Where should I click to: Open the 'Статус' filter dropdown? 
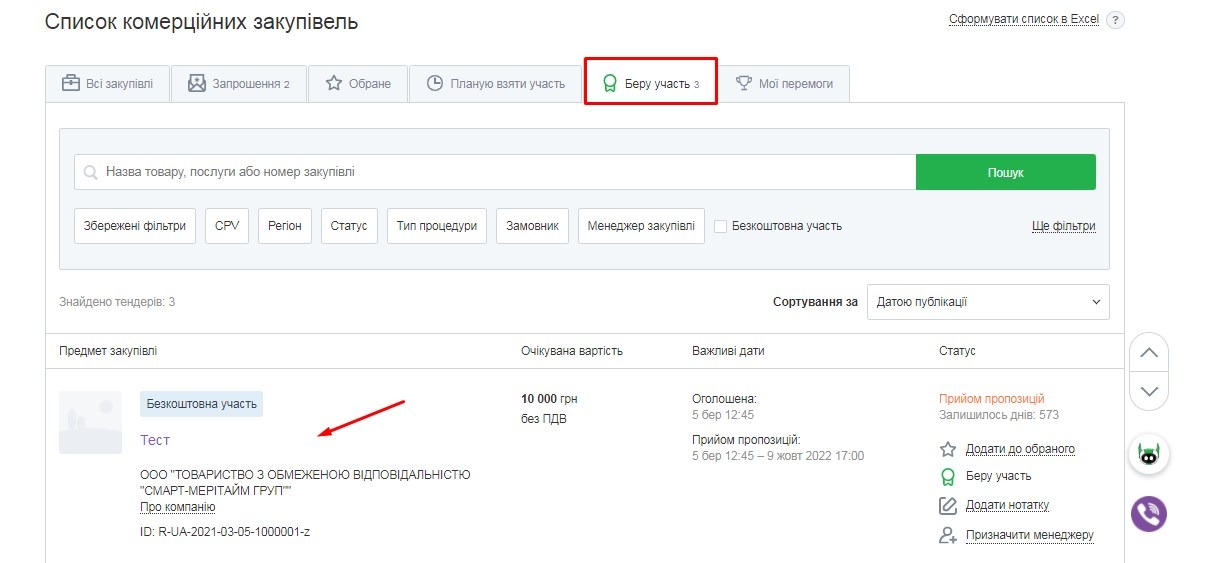[x=349, y=226]
